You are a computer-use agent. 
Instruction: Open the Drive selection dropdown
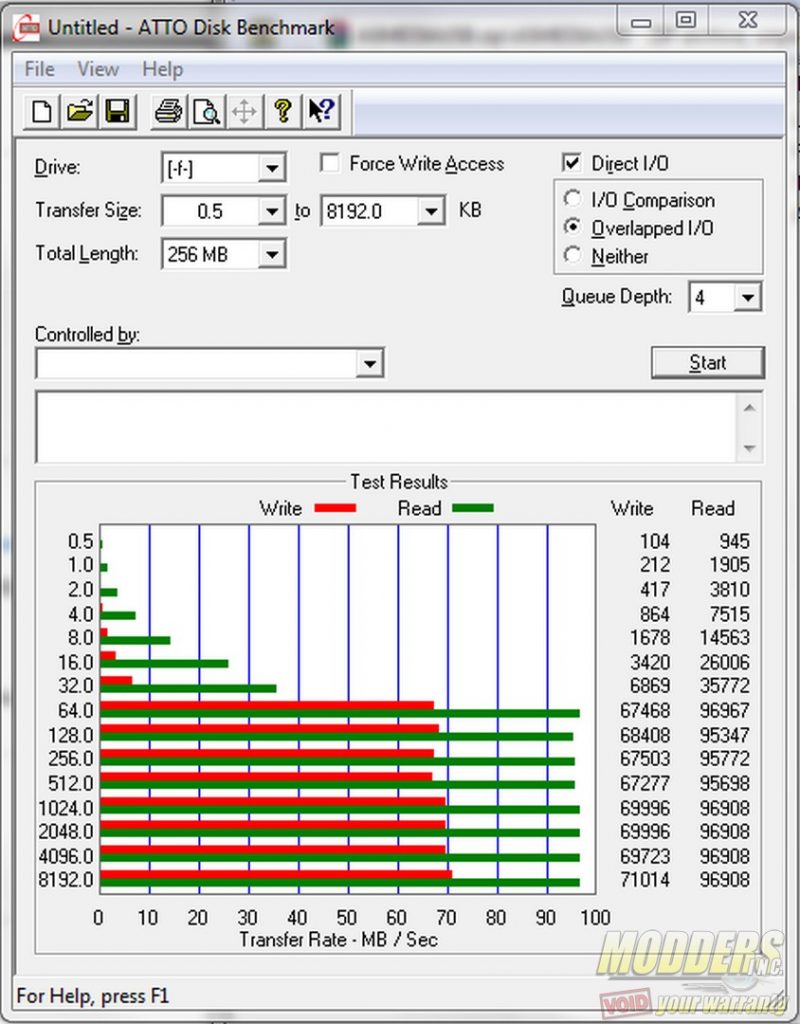[x=271, y=168]
